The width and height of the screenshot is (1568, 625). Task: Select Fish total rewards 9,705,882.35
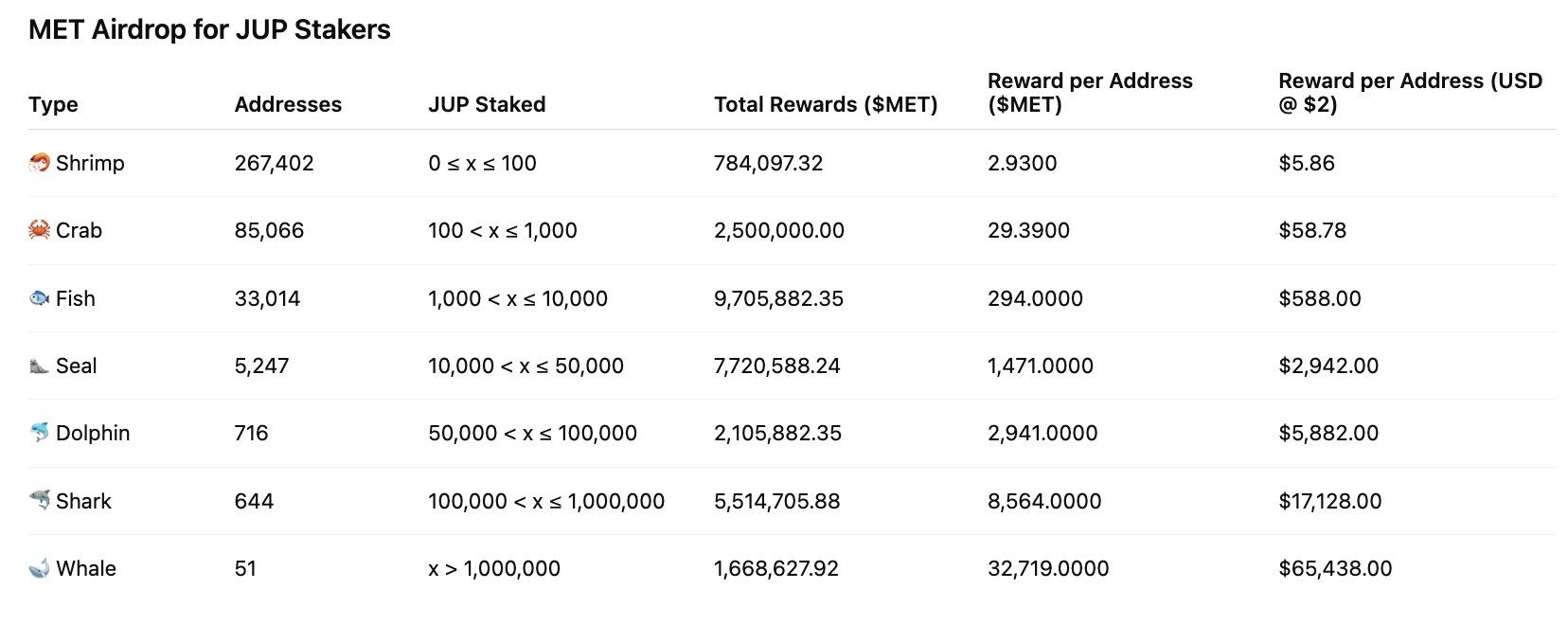click(778, 298)
